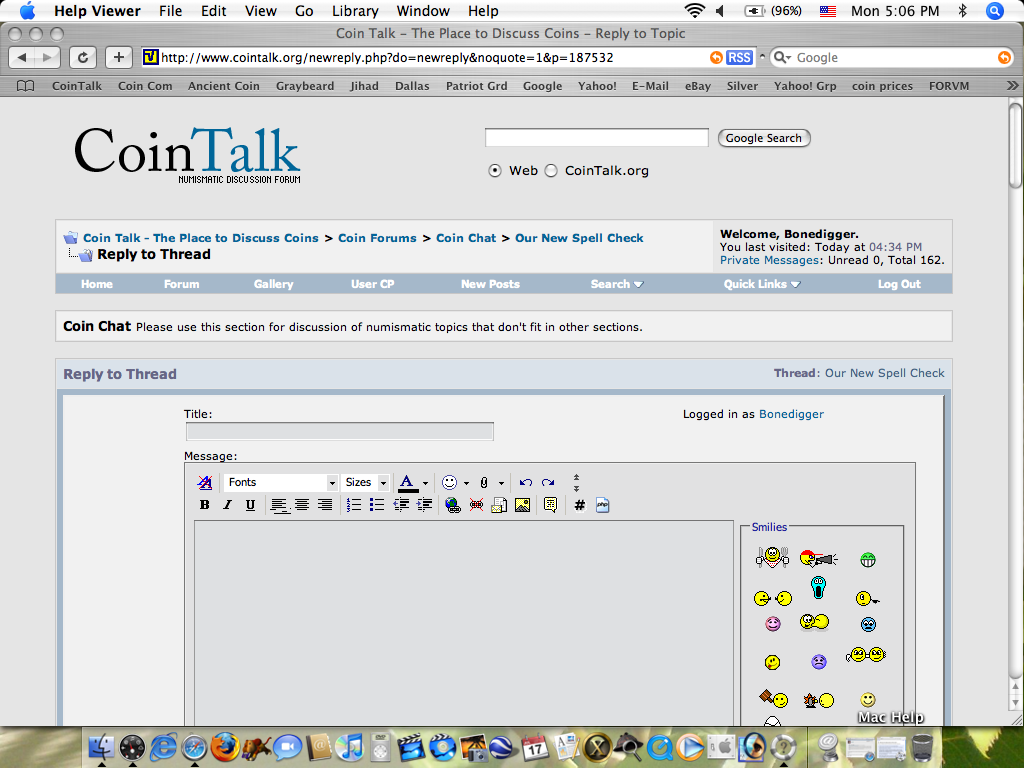This screenshot has width=1024, height=768.
Task: Click the Google Search button
Action: (x=764, y=138)
